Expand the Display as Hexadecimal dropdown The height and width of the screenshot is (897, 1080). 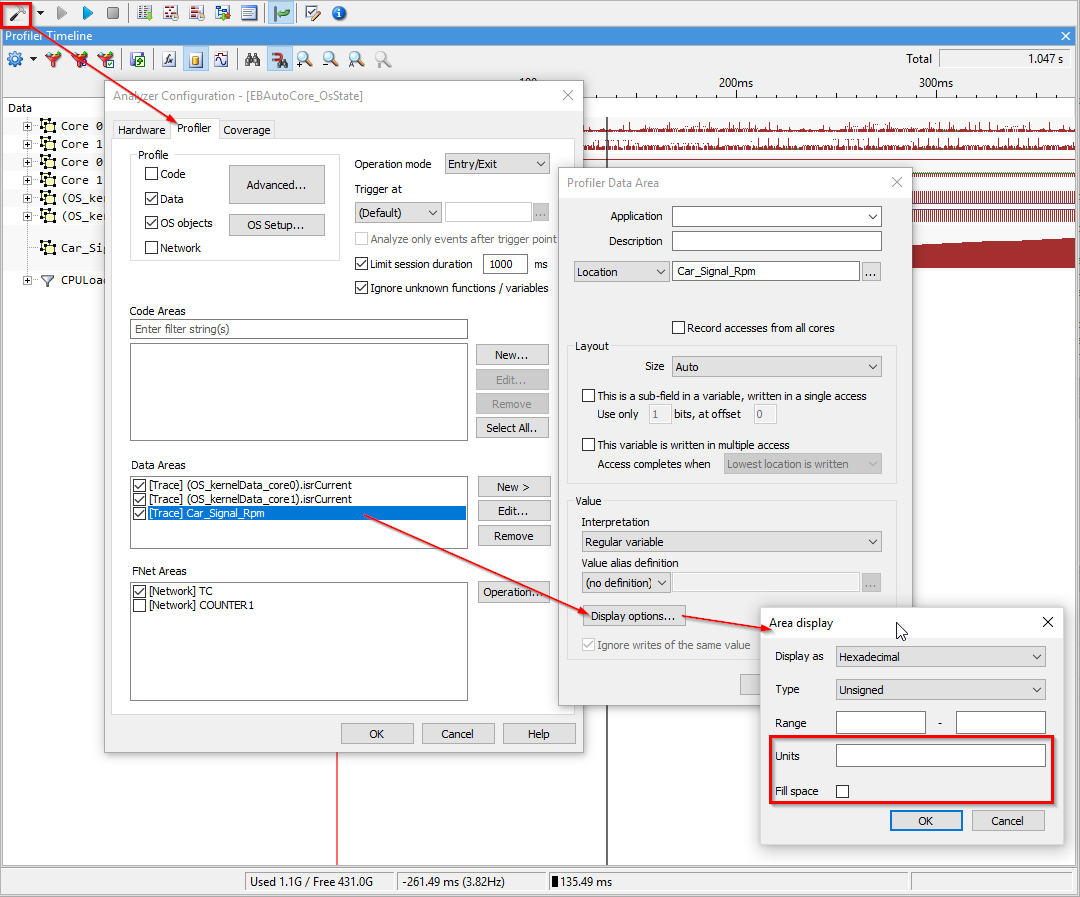(x=940, y=657)
